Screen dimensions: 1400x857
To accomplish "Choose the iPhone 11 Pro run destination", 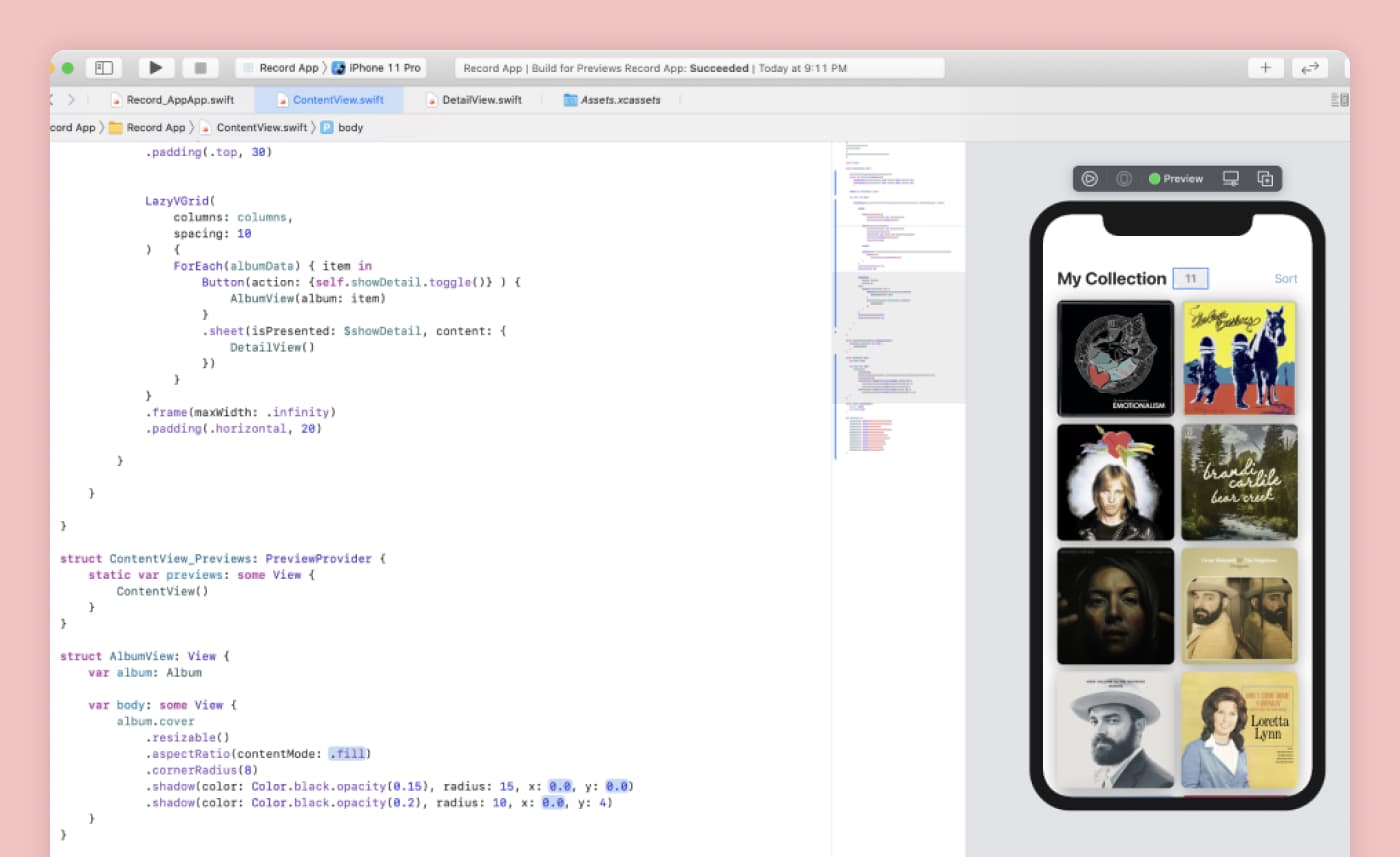I will coord(377,68).
